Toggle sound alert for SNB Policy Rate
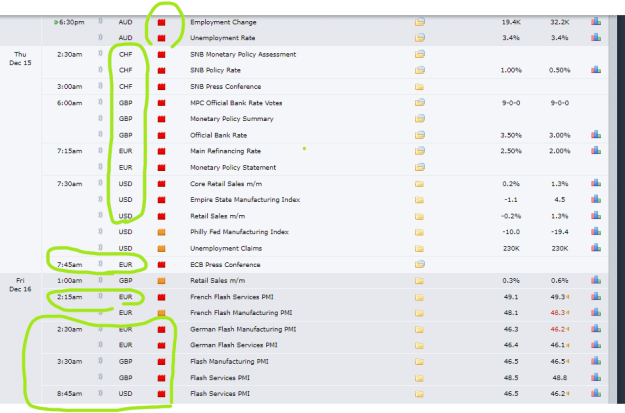Viewport: 625px width, 413px height. [x=100, y=69]
